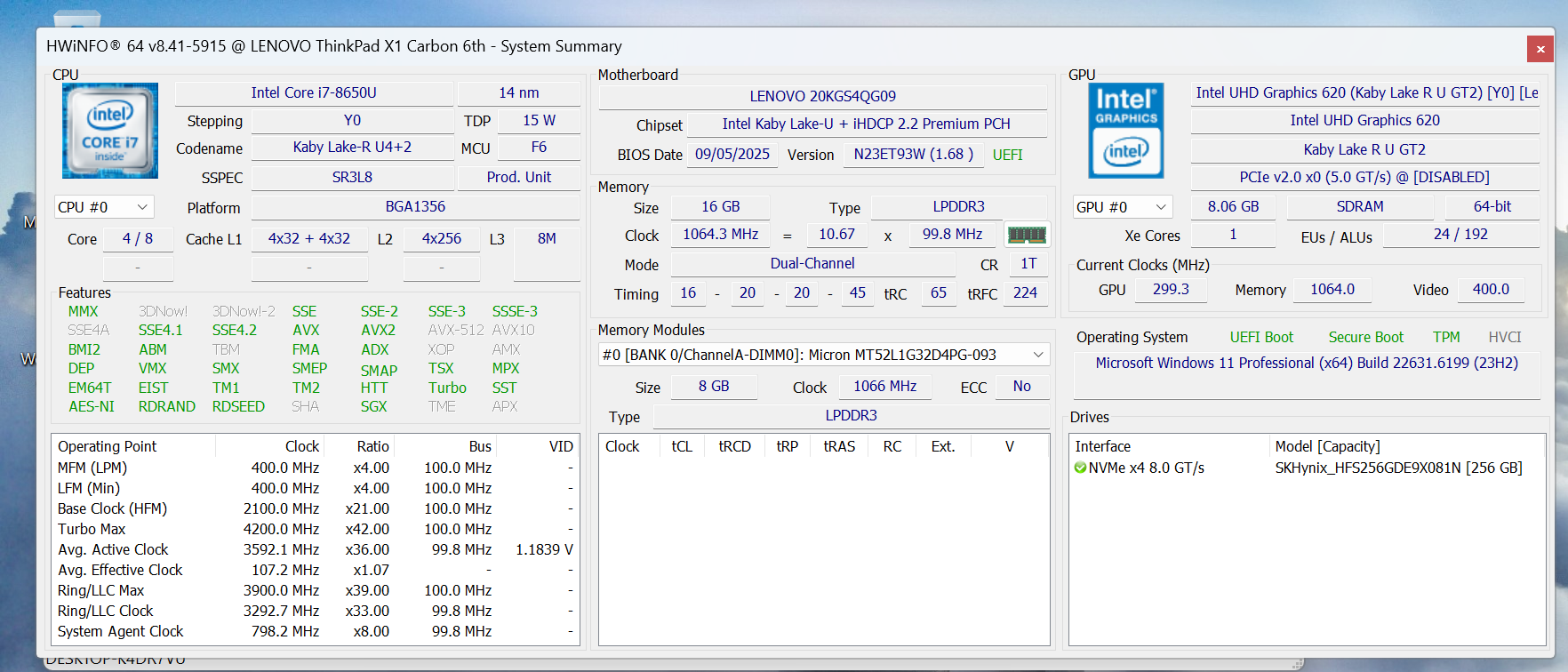This screenshot has height=672, width=1568.
Task: Click the BIOS date 09/05/2025 value
Action: (732, 154)
